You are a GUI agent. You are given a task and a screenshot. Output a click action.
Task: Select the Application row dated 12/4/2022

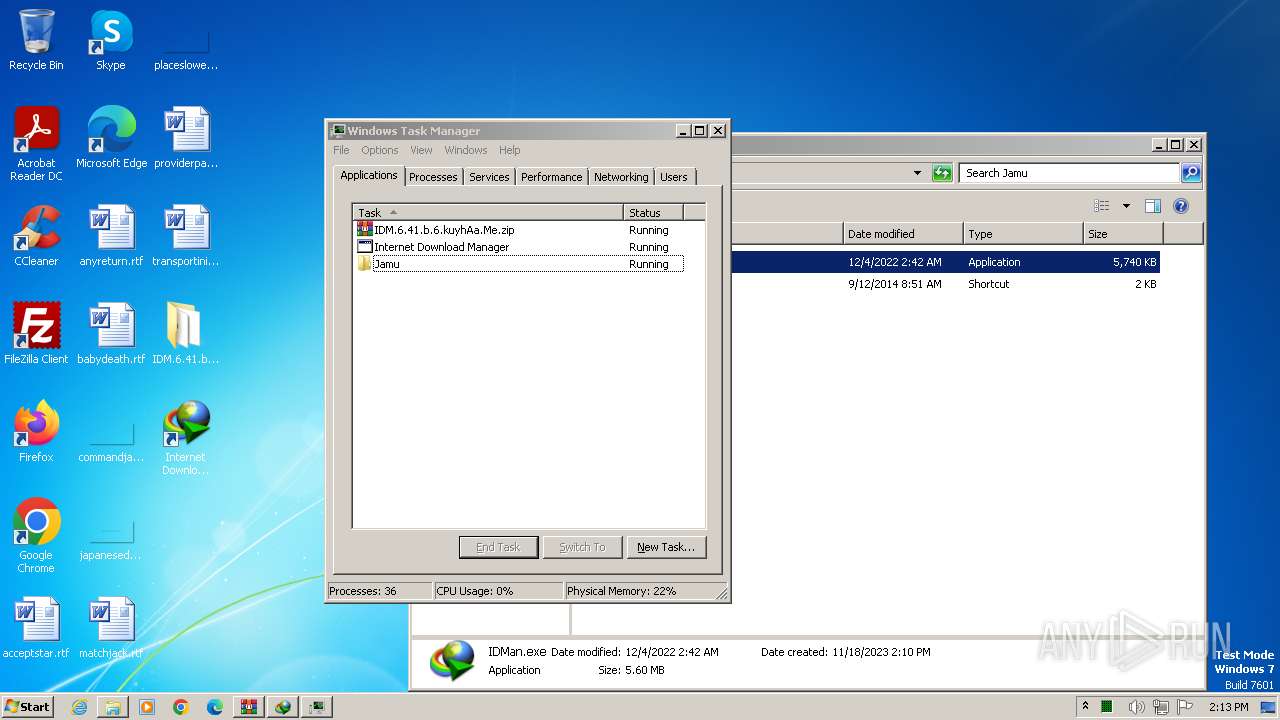click(x=945, y=262)
